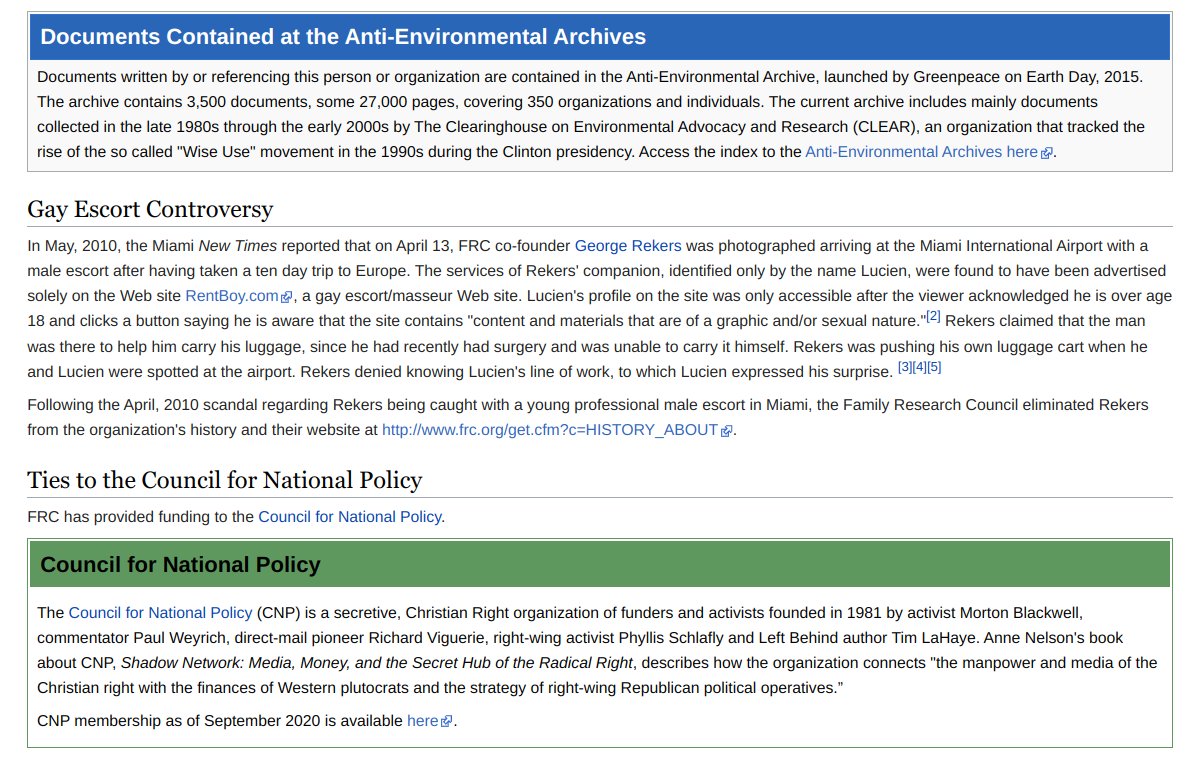The width and height of the screenshot is (1189, 763).
Task: Click 'CNP membership as of September 2020' text
Action: [179, 721]
